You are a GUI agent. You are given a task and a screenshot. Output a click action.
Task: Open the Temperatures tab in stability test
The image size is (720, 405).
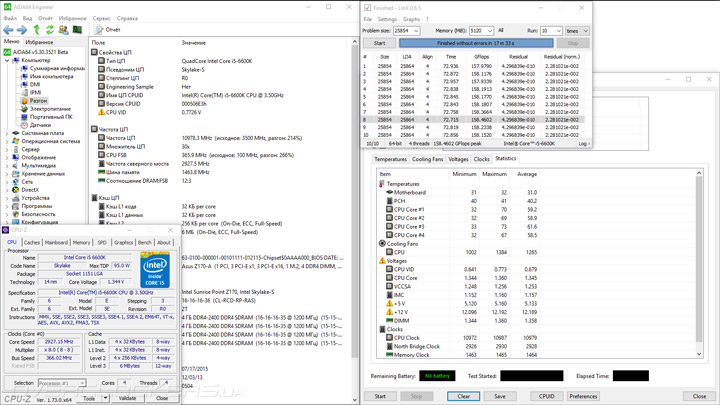click(390, 159)
